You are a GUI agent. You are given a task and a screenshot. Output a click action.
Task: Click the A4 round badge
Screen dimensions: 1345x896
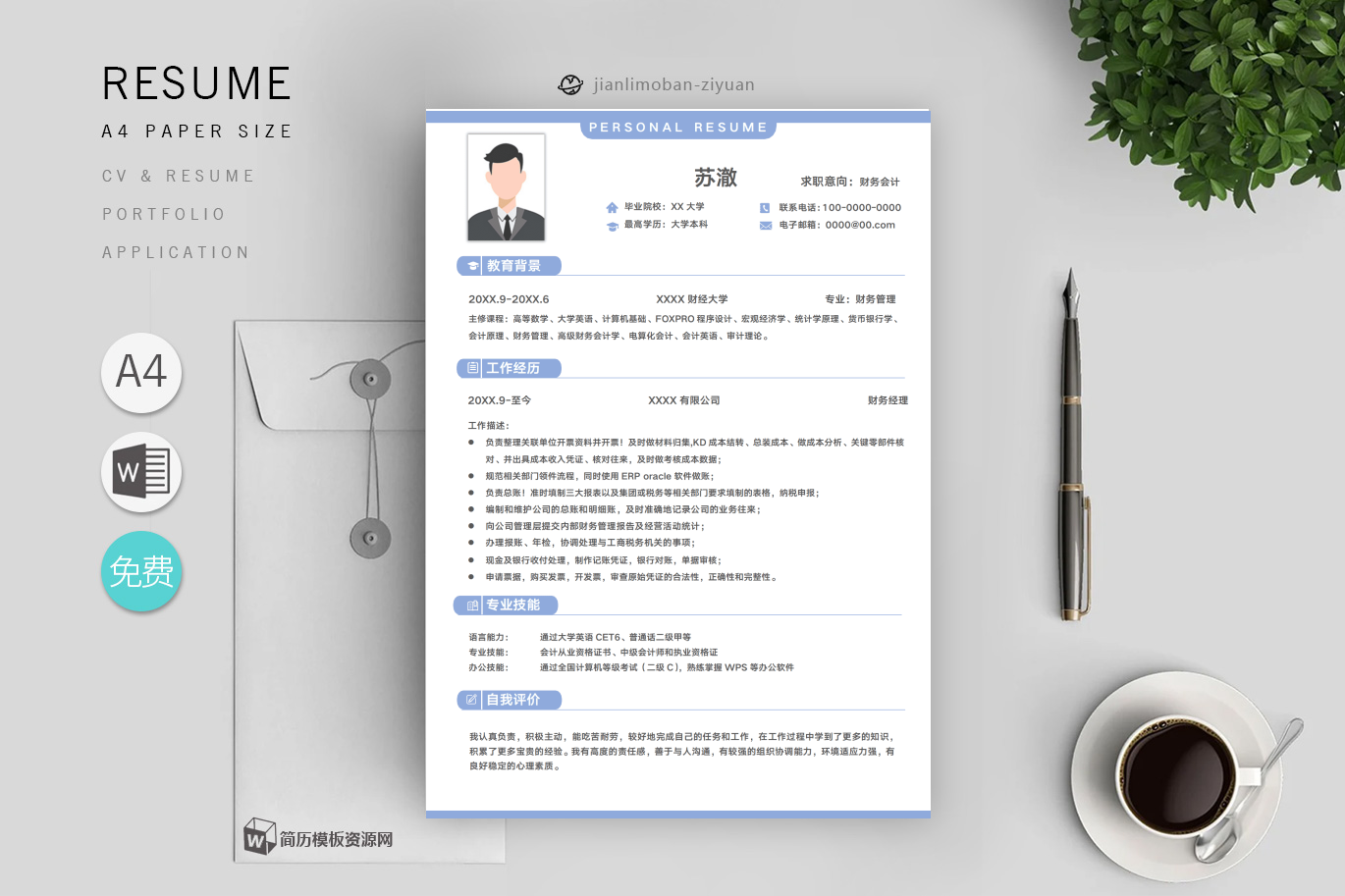point(141,373)
